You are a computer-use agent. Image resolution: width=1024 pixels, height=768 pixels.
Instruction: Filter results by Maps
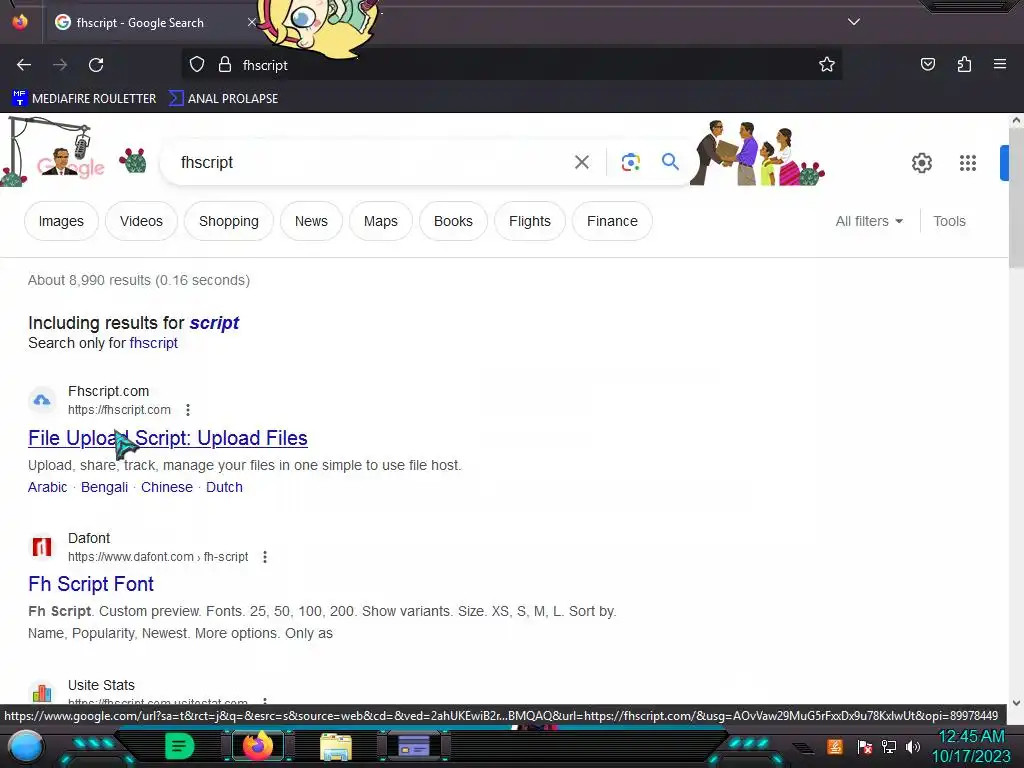click(381, 221)
